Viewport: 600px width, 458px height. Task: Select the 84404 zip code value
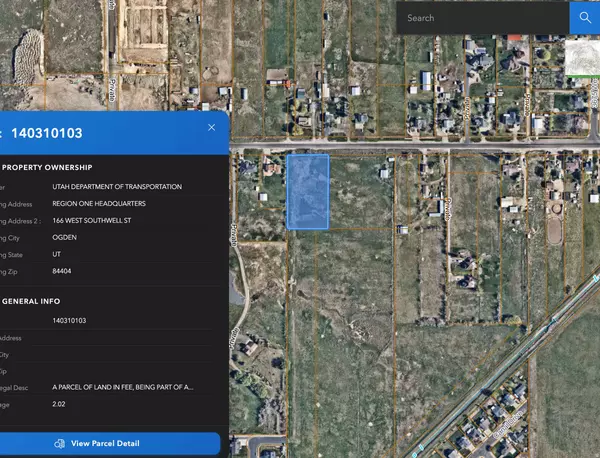pyautogui.click(x=63, y=272)
